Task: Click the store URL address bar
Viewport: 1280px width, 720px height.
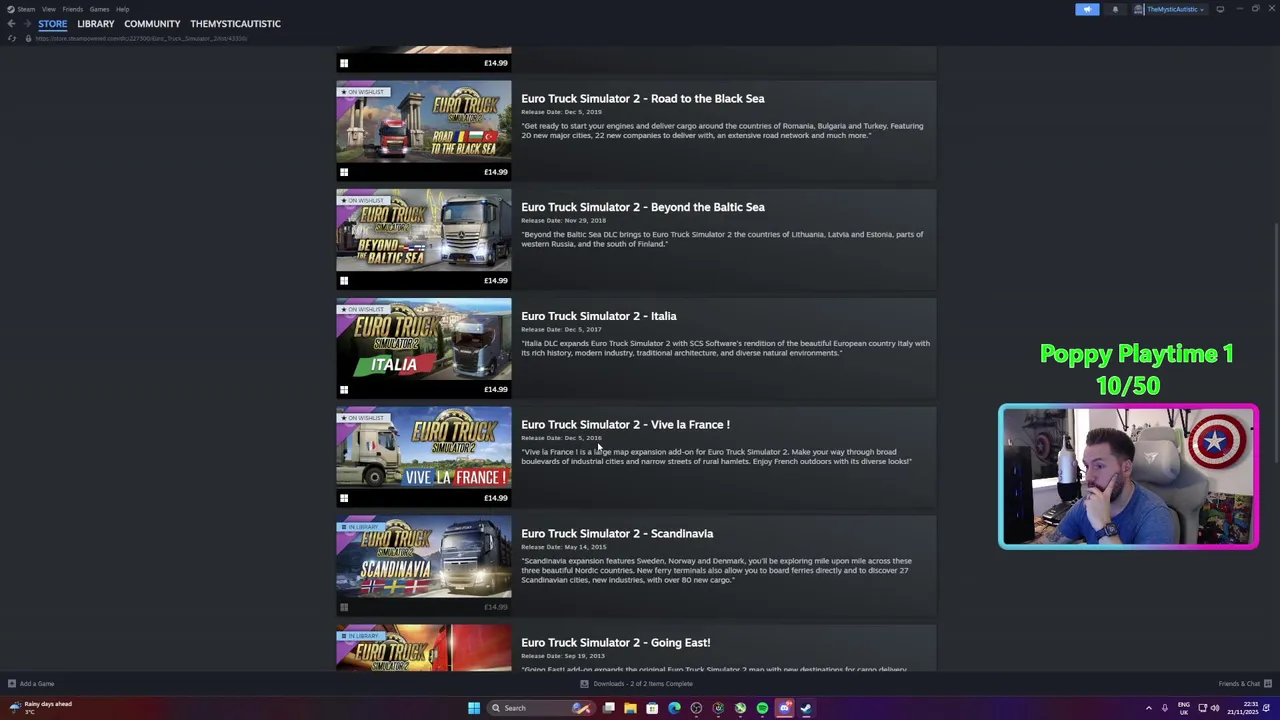Action: click(x=141, y=38)
